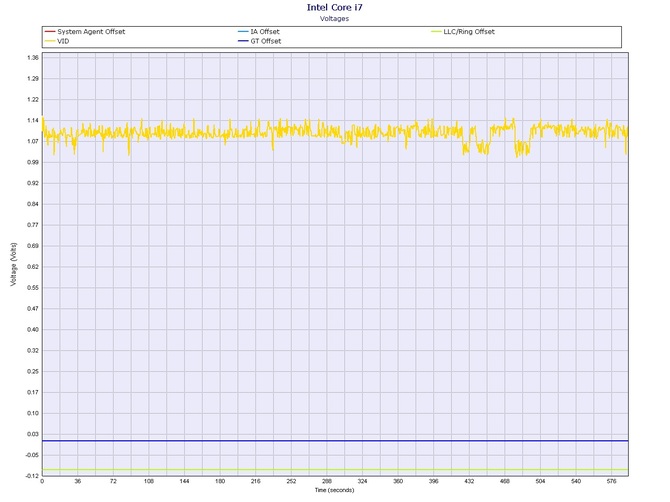Click the 0.99 voltage axis tick label
The width and height of the screenshot is (670, 502).
[33, 162]
